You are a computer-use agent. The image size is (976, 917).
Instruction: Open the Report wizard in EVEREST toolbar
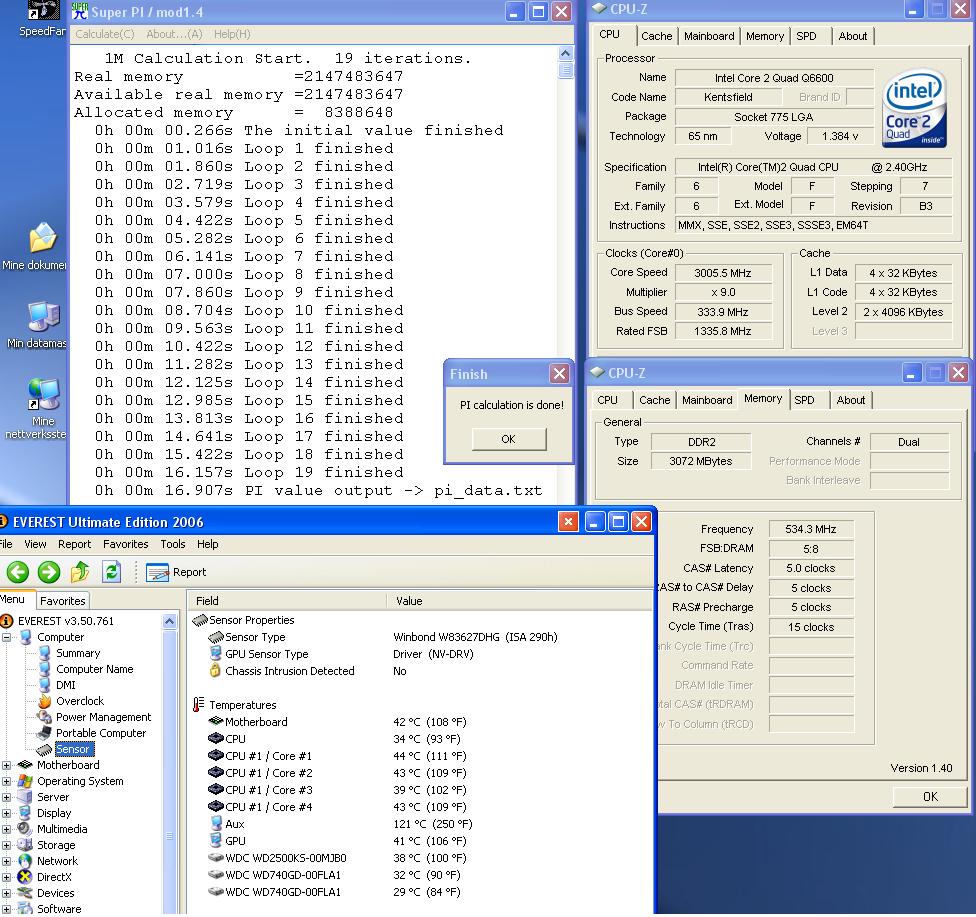point(176,572)
